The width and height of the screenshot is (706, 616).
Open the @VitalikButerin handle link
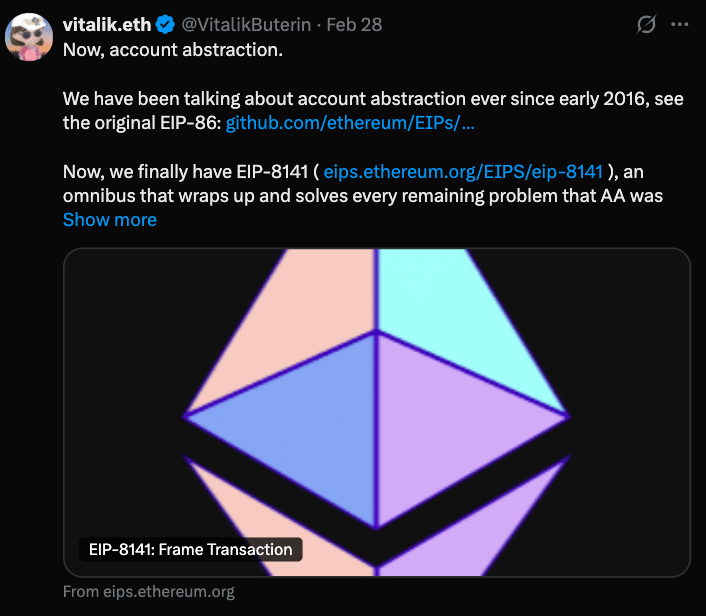point(244,24)
